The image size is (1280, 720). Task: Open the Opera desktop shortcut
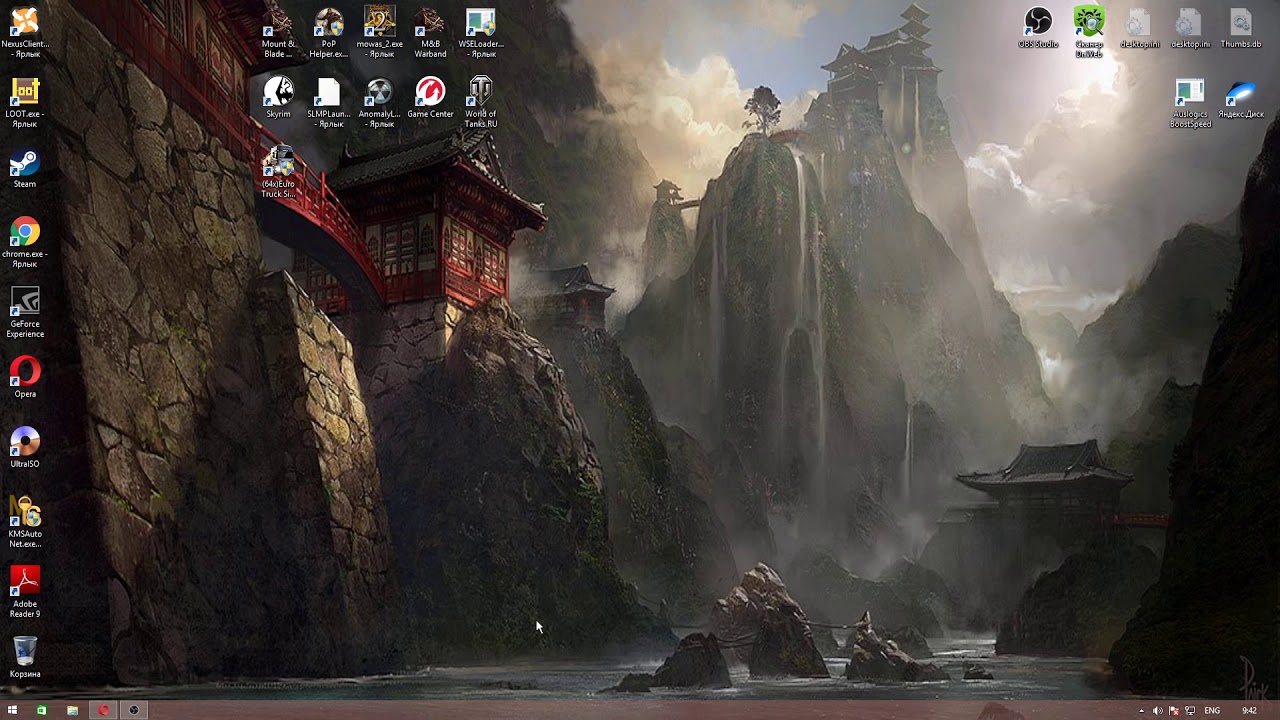(x=25, y=378)
